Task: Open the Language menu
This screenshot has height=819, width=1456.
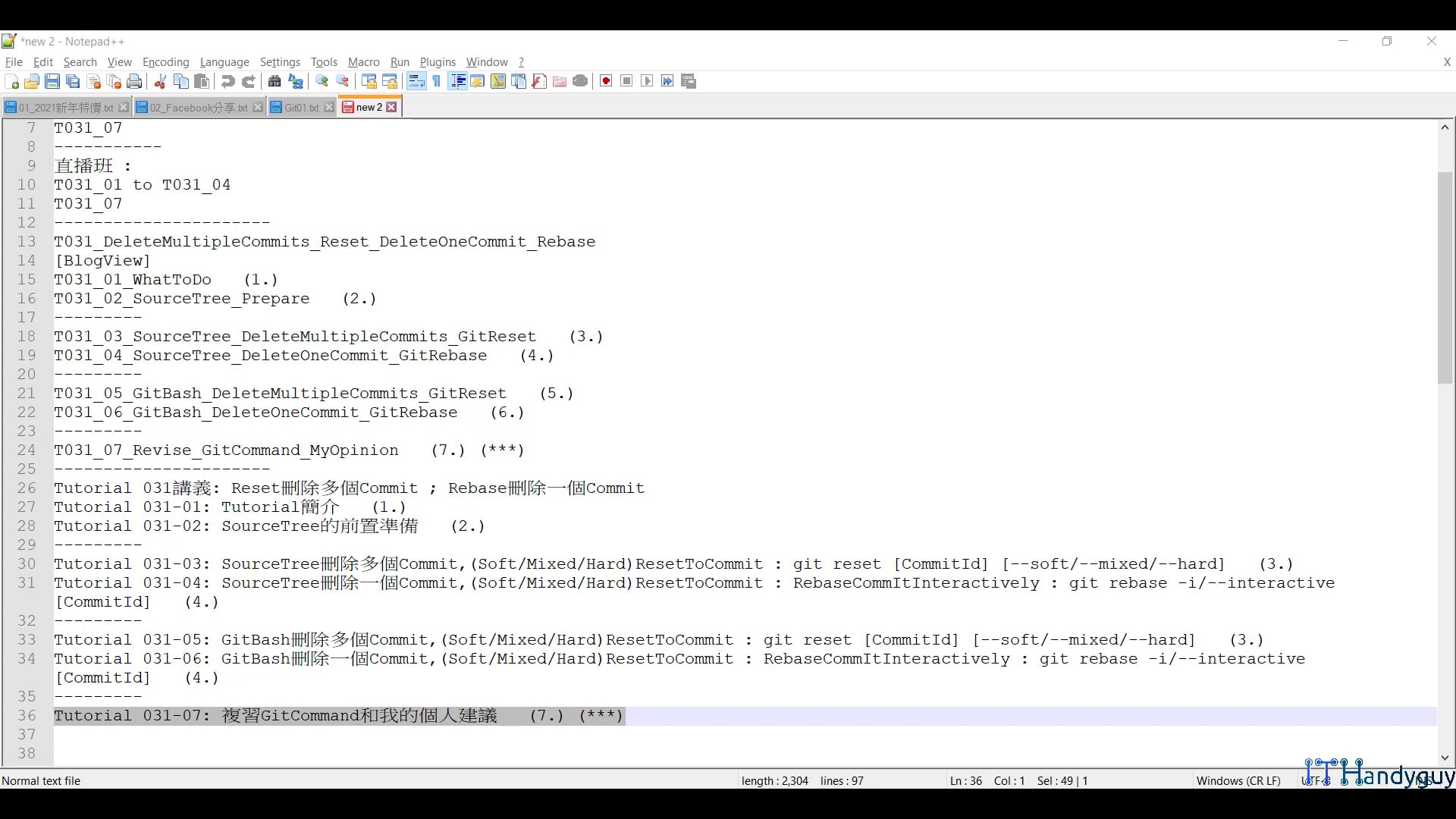Action: [224, 62]
